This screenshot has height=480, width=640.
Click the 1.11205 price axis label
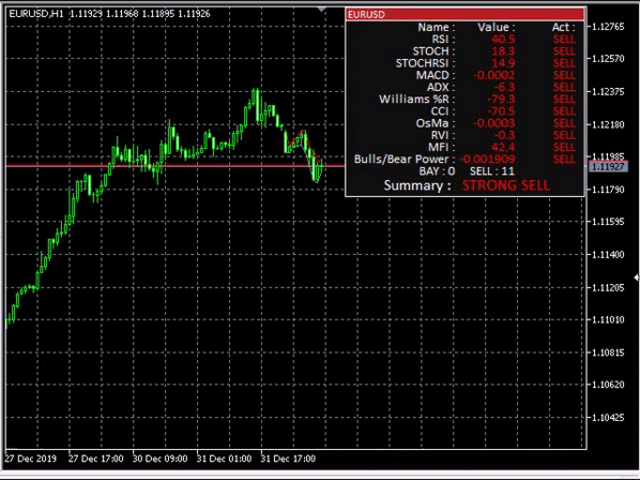coord(608,287)
